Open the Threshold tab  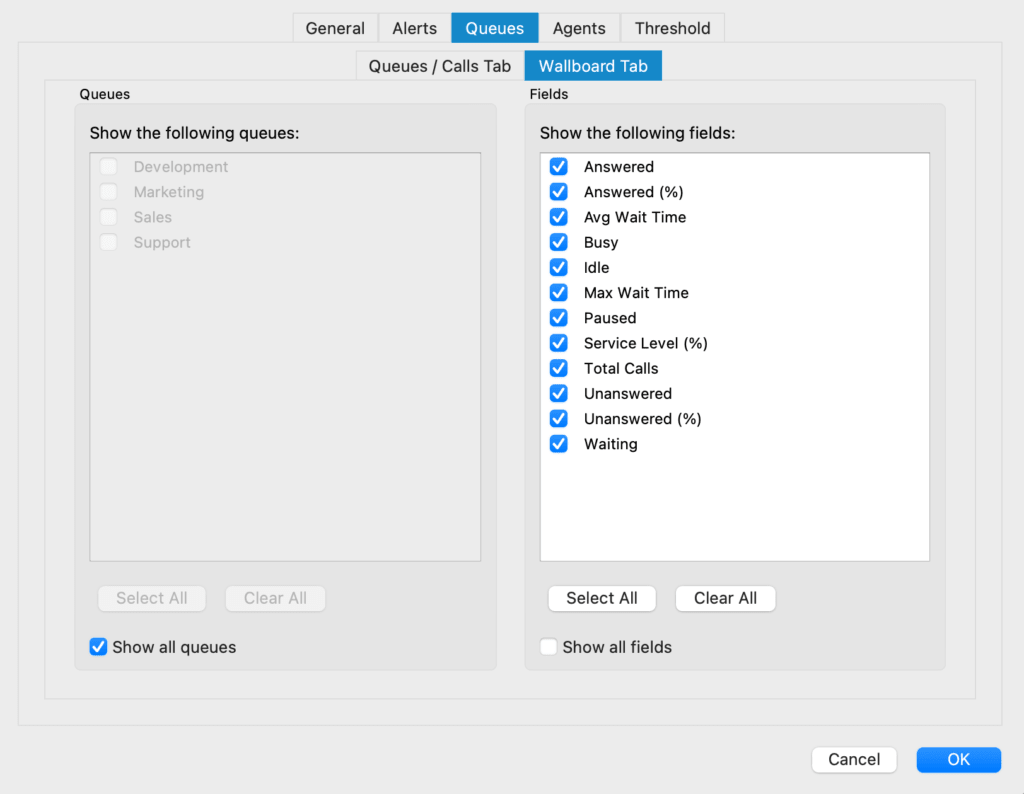(x=672, y=28)
